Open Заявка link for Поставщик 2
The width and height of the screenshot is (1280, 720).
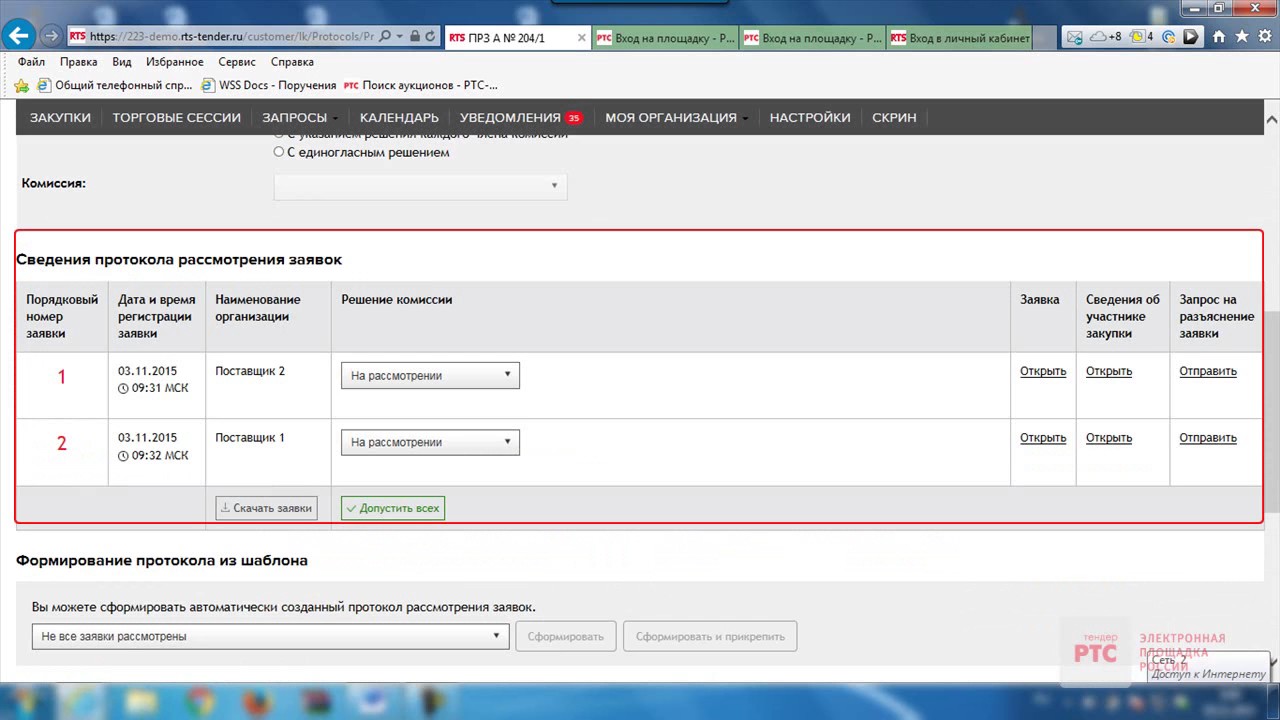[1043, 371]
